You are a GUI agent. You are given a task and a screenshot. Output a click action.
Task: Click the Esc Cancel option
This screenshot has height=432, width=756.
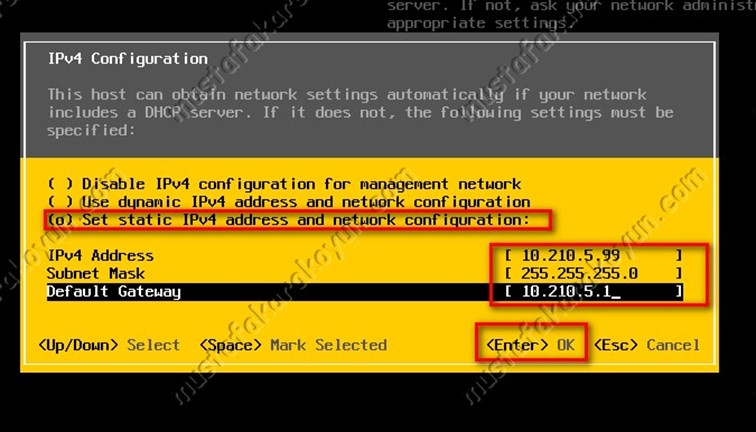(647, 345)
